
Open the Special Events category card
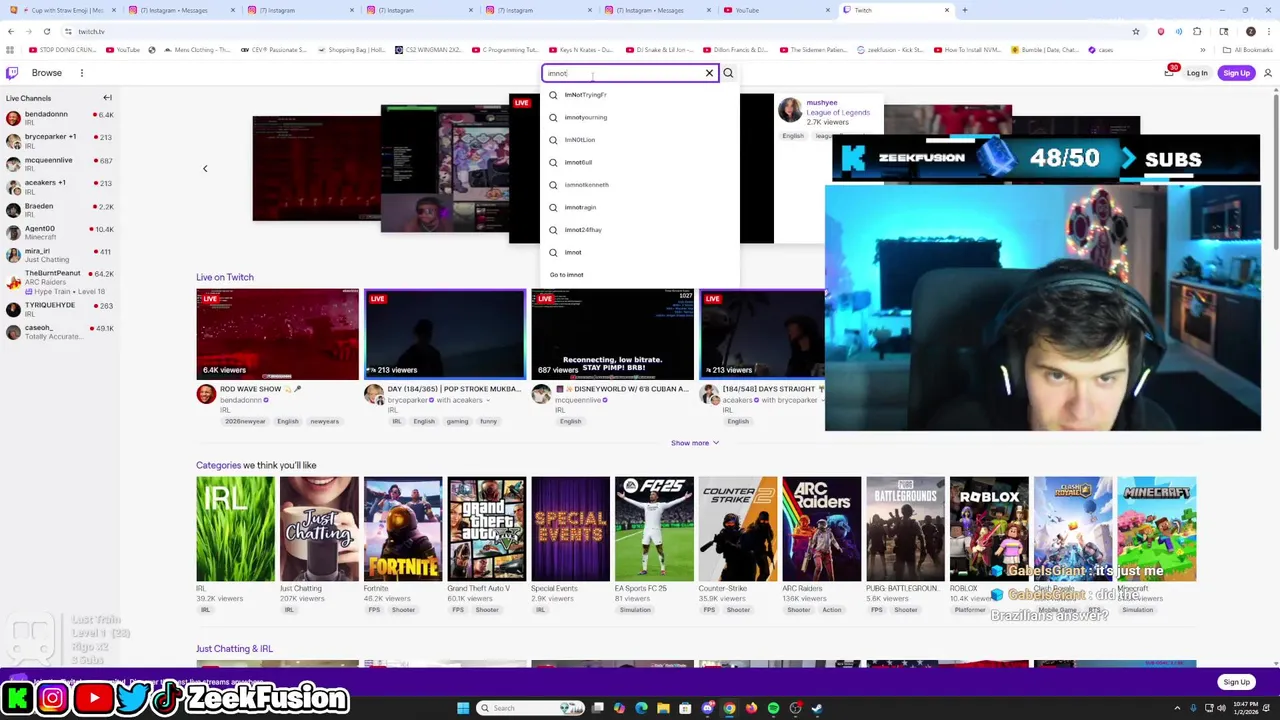[x=570, y=529]
